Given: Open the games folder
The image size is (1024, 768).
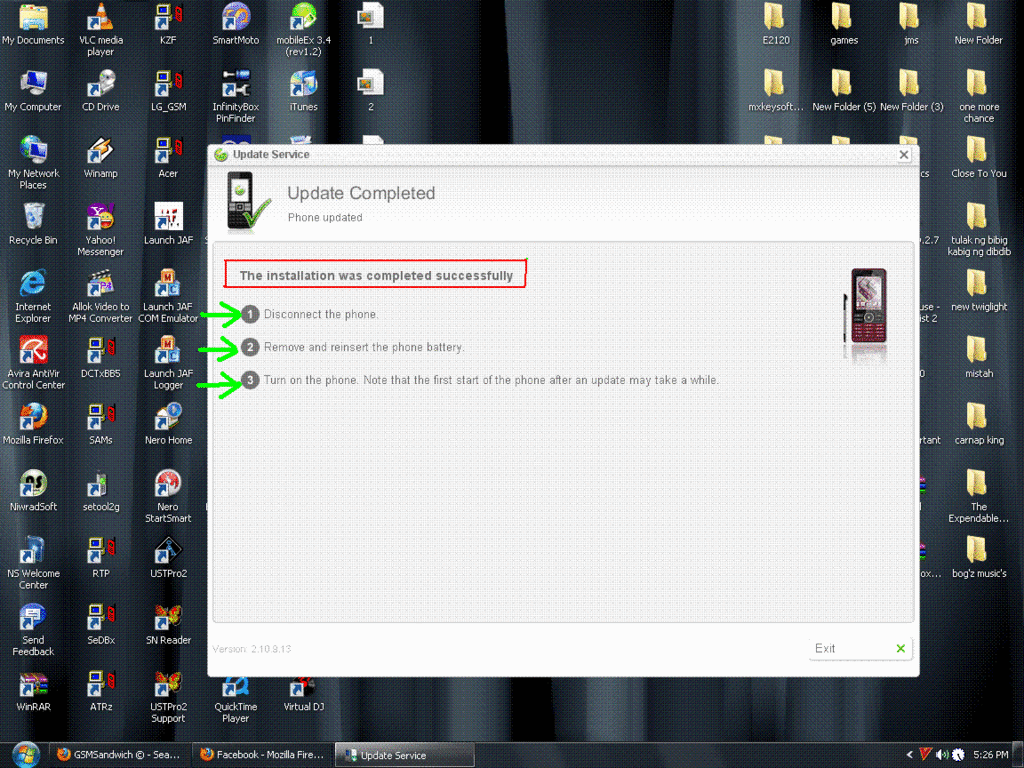Looking at the screenshot, I should point(843,25).
